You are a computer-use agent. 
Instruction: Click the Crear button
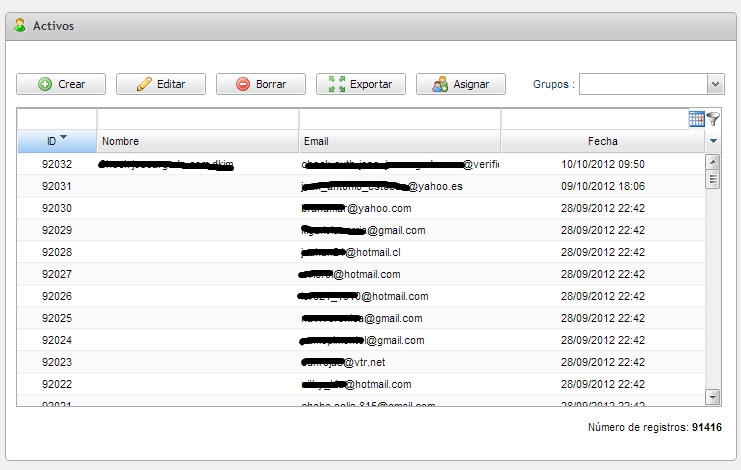click(x=61, y=84)
